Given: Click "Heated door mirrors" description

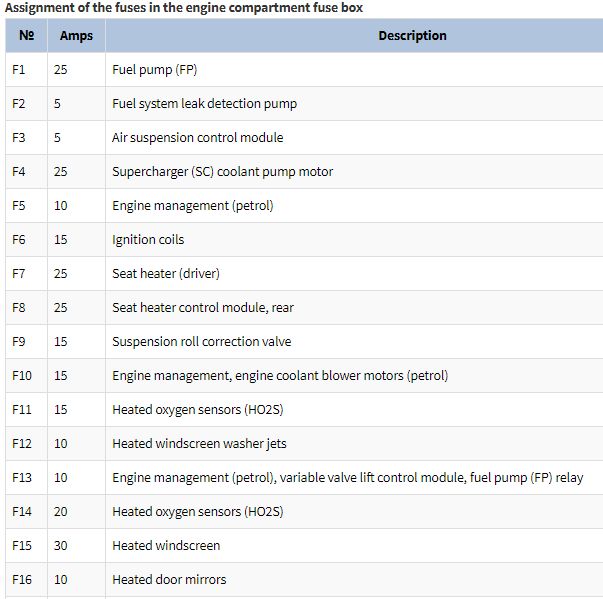Looking at the screenshot, I should pyautogui.click(x=169, y=579).
